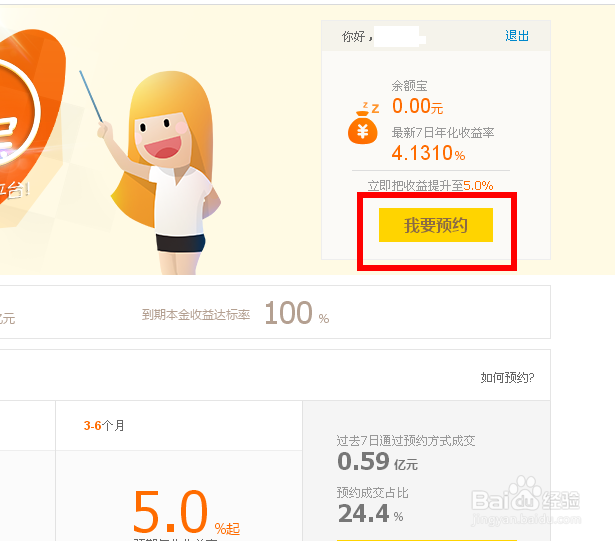Select the 3-6个月 term column header
Viewport: 615px width, 541px height.
104,425
